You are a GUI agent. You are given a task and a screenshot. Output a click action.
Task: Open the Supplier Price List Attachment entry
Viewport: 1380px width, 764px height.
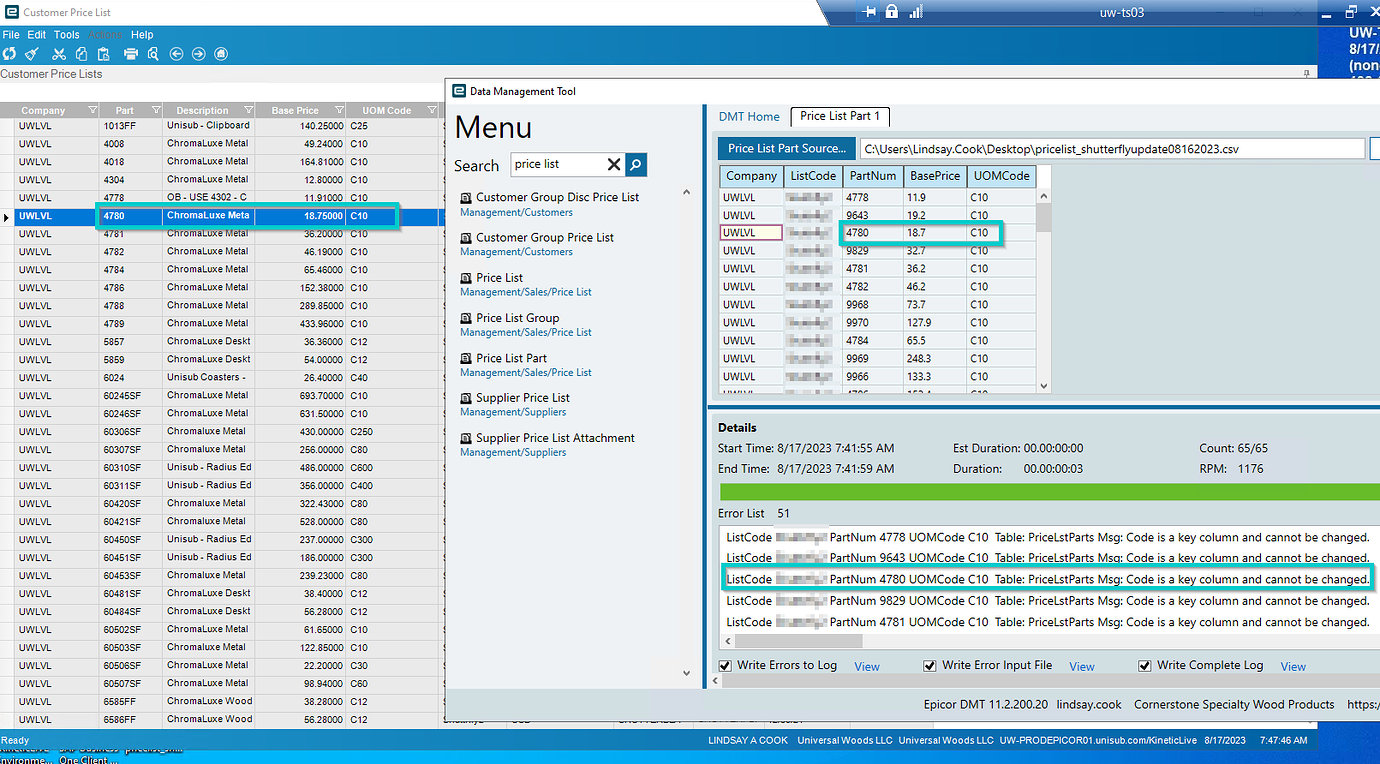click(x=555, y=438)
